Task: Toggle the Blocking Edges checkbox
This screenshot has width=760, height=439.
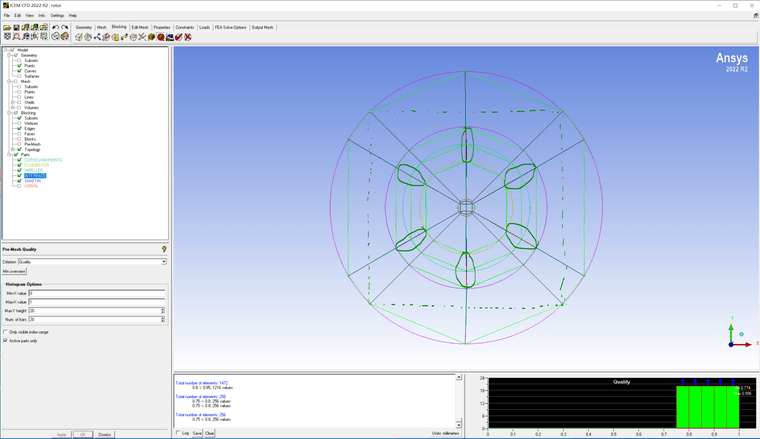Action: pos(19,128)
